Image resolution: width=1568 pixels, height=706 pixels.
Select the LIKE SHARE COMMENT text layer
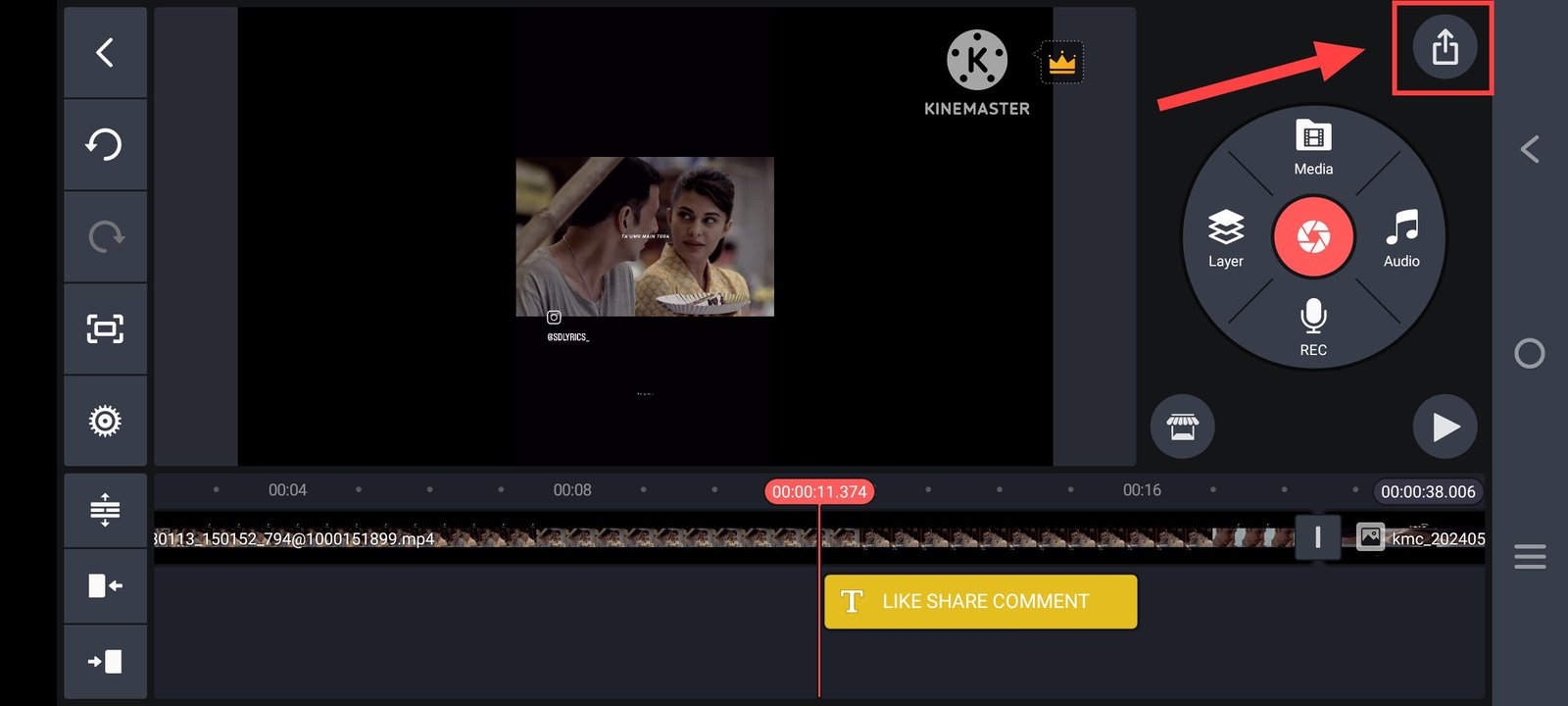[980, 601]
